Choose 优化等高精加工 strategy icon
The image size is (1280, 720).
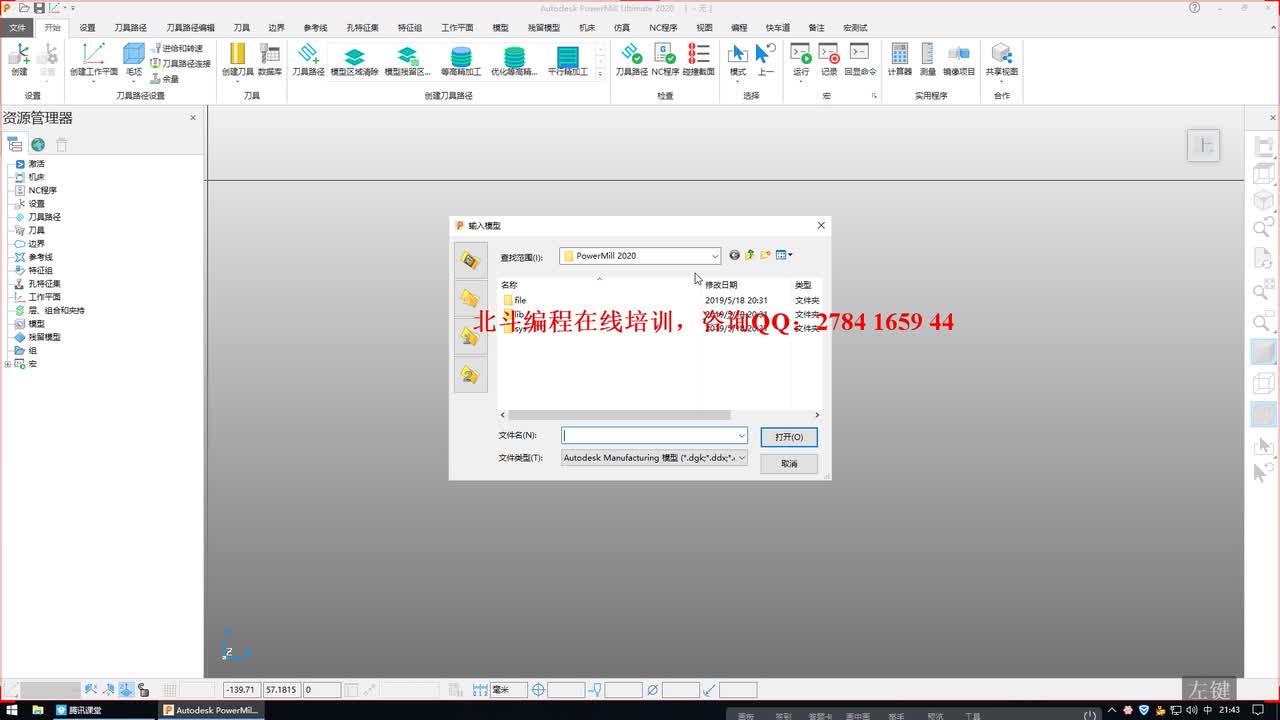point(514,60)
